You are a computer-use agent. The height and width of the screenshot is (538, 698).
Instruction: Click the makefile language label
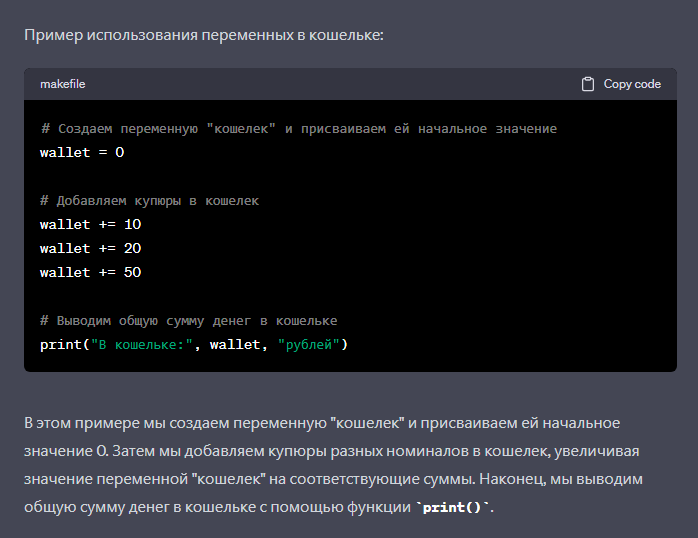(63, 84)
